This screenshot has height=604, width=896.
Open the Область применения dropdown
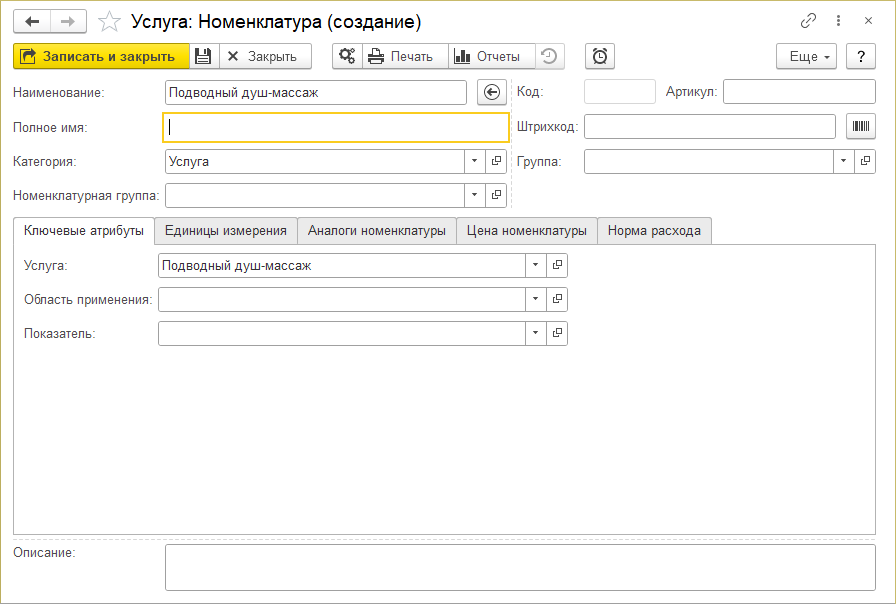click(x=535, y=299)
